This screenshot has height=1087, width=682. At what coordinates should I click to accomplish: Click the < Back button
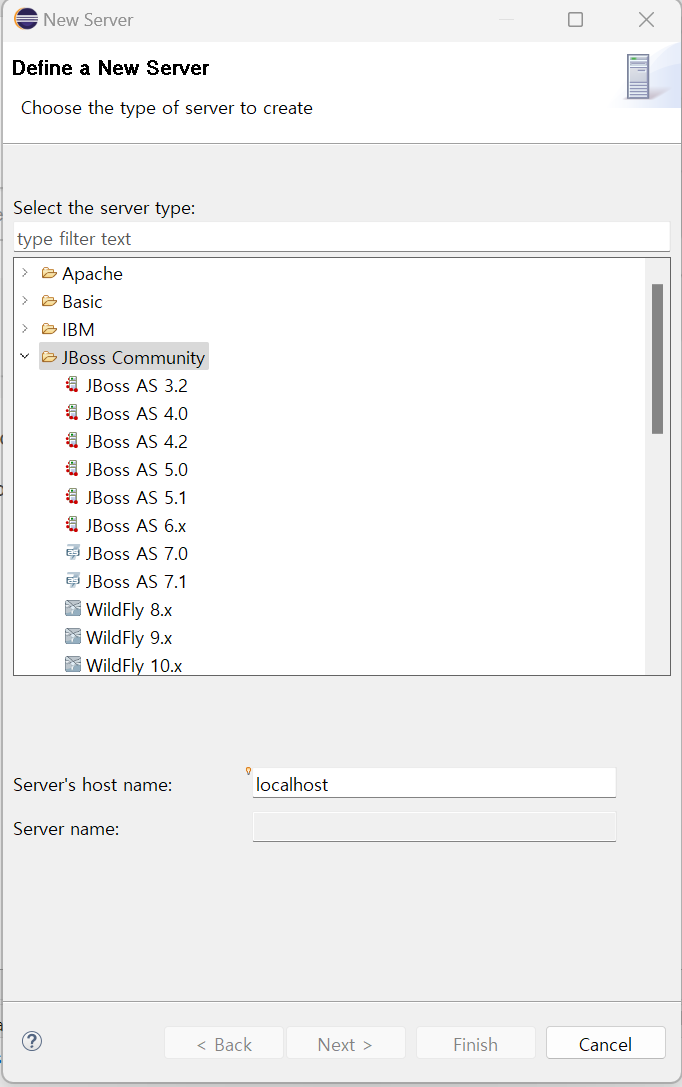(x=224, y=1043)
